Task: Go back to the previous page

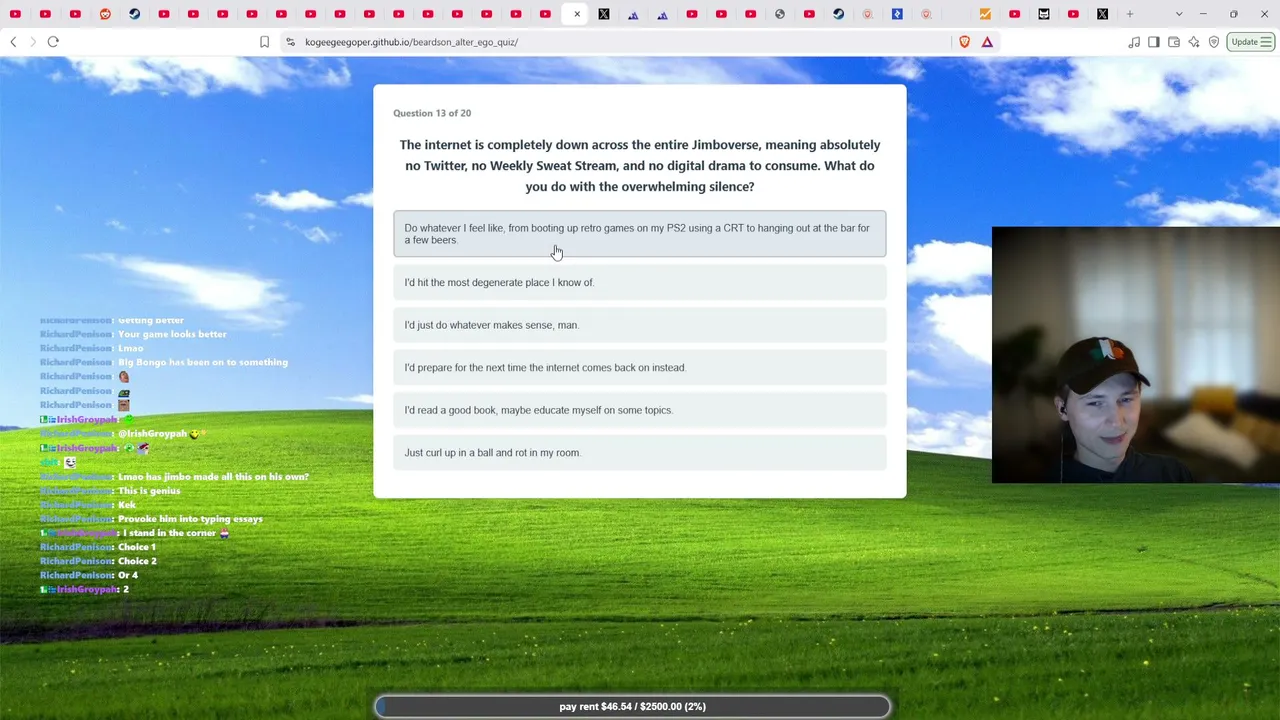Action: click(x=13, y=42)
